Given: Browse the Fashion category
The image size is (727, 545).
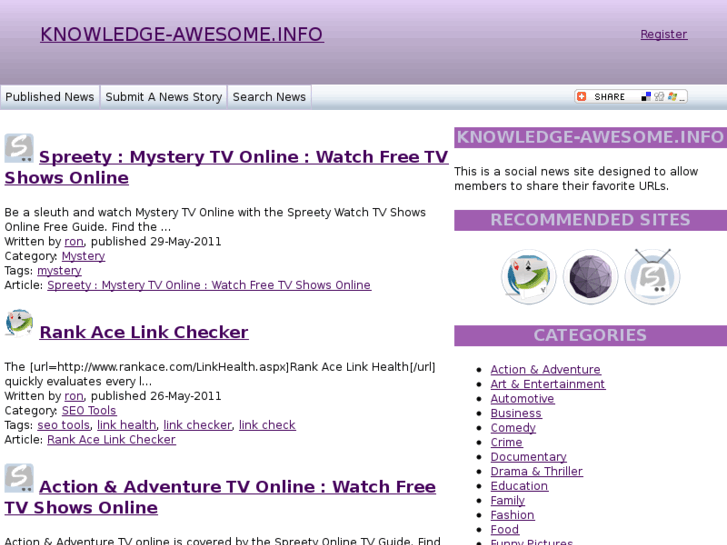Looking at the screenshot, I should coord(512,515).
